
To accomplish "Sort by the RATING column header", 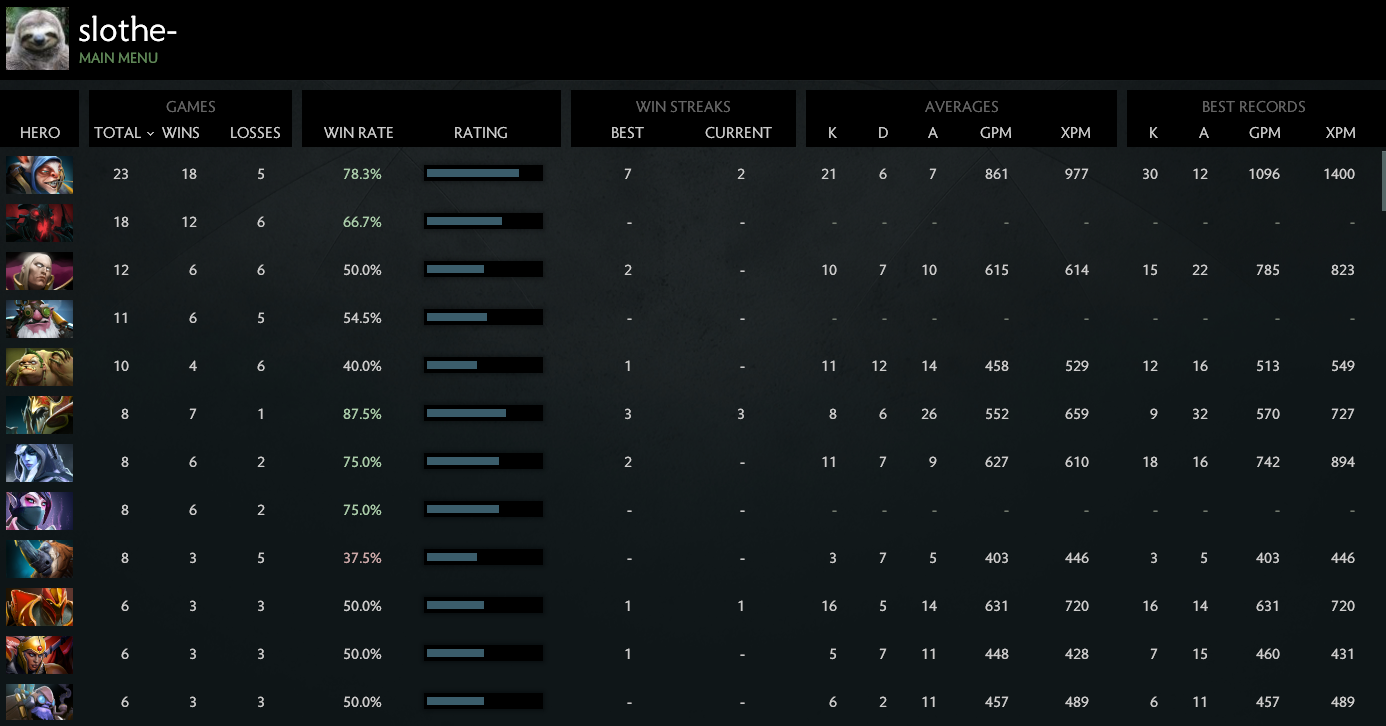I will pyautogui.click(x=480, y=133).
